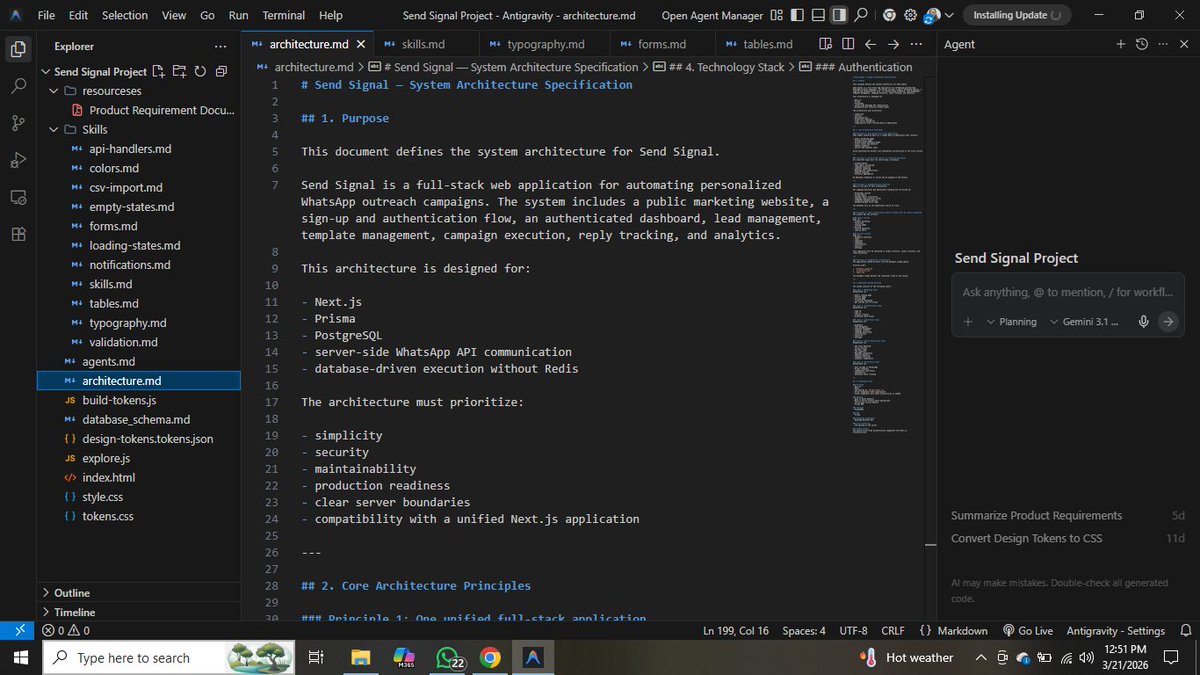Viewport: 1200px width, 675px height.
Task: Refresh the Explorer file tree
Action: pyautogui.click(x=200, y=72)
